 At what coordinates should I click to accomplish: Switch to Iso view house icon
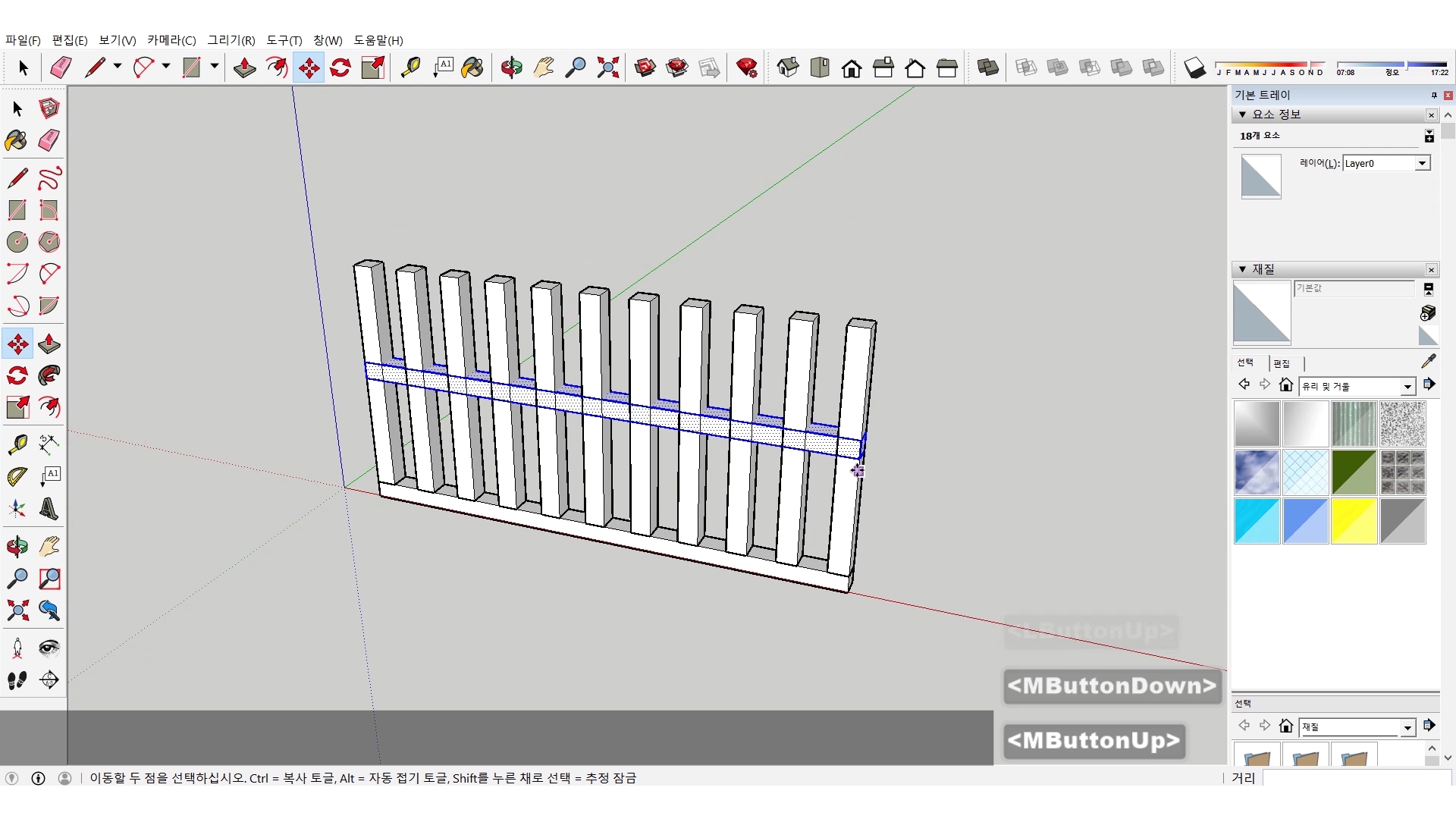coord(788,67)
